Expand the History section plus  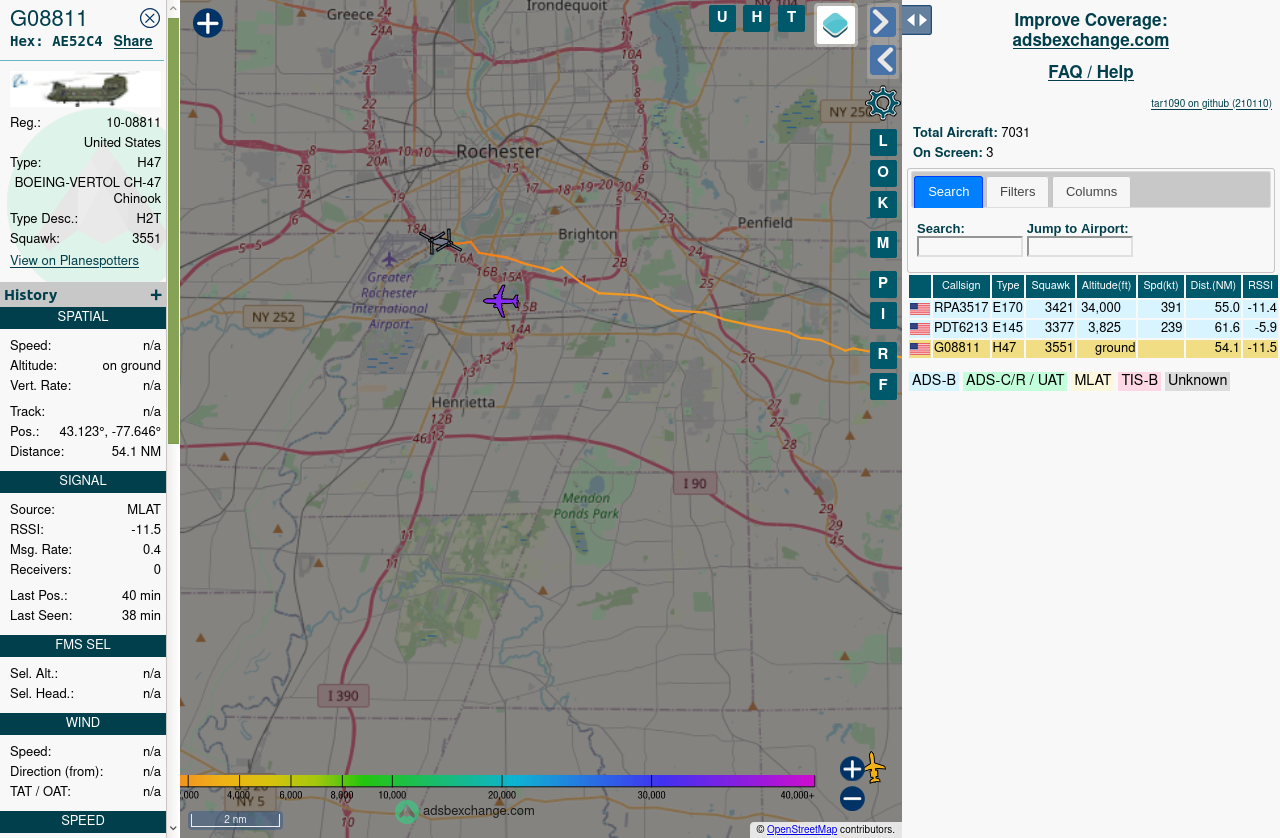(156, 295)
